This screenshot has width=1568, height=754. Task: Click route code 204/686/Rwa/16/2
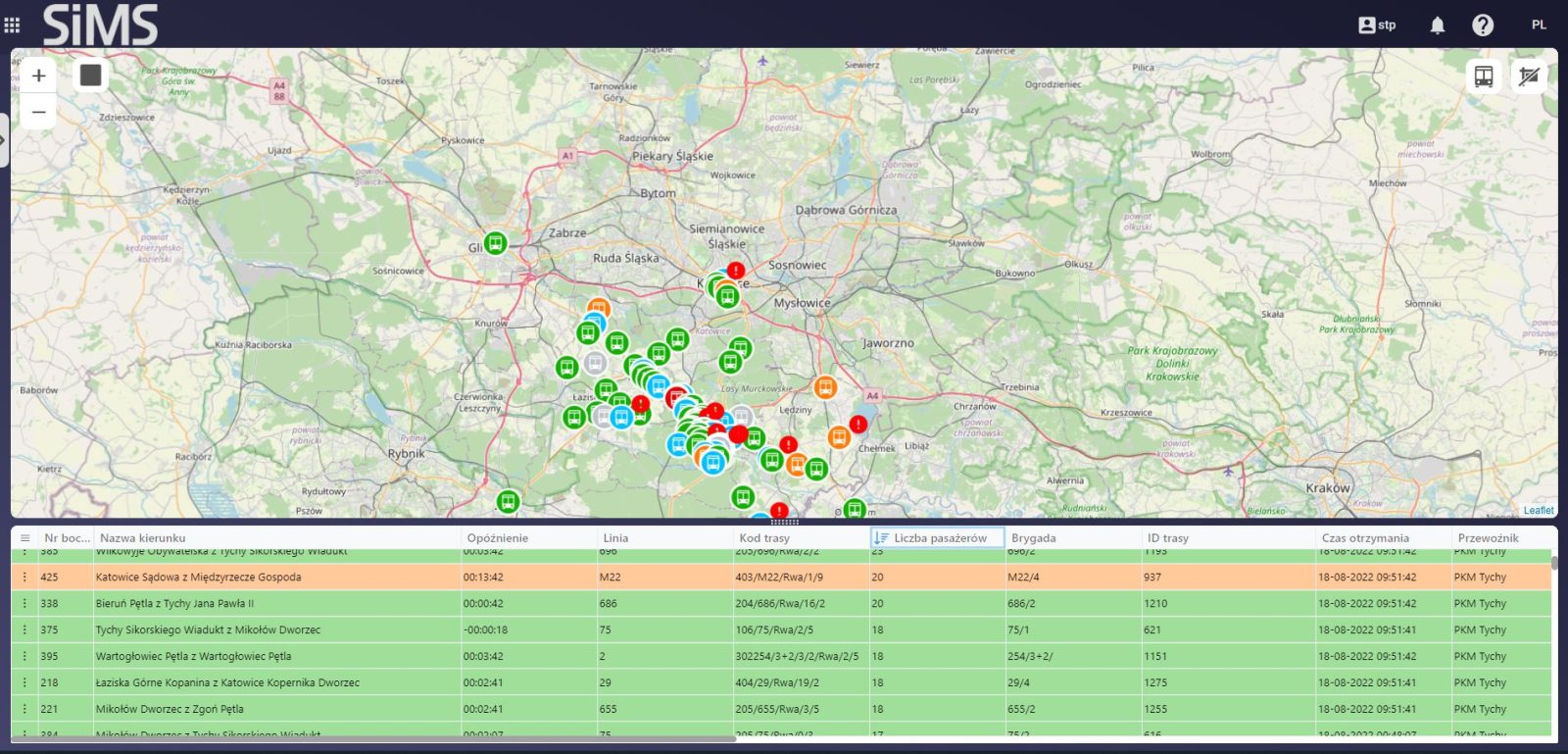780,603
